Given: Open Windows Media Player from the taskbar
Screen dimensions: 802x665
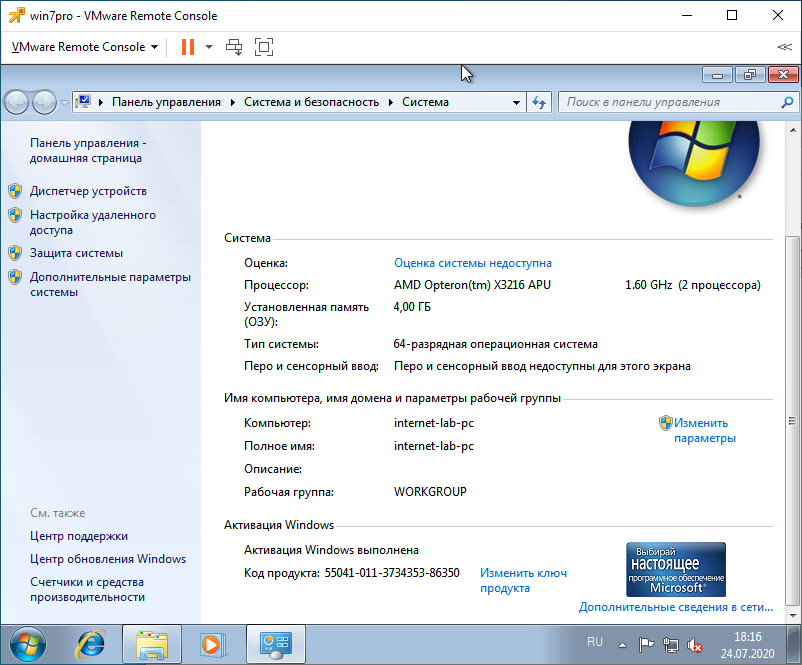Looking at the screenshot, I should pos(211,645).
